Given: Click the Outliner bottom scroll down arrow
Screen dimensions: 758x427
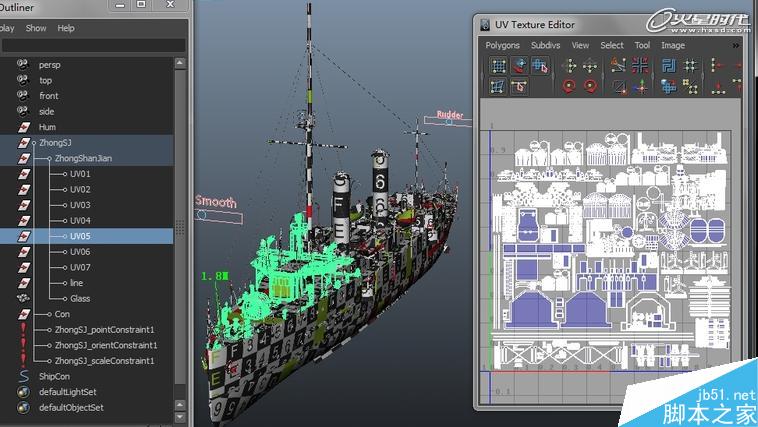Looking at the screenshot, I should click(180, 416).
